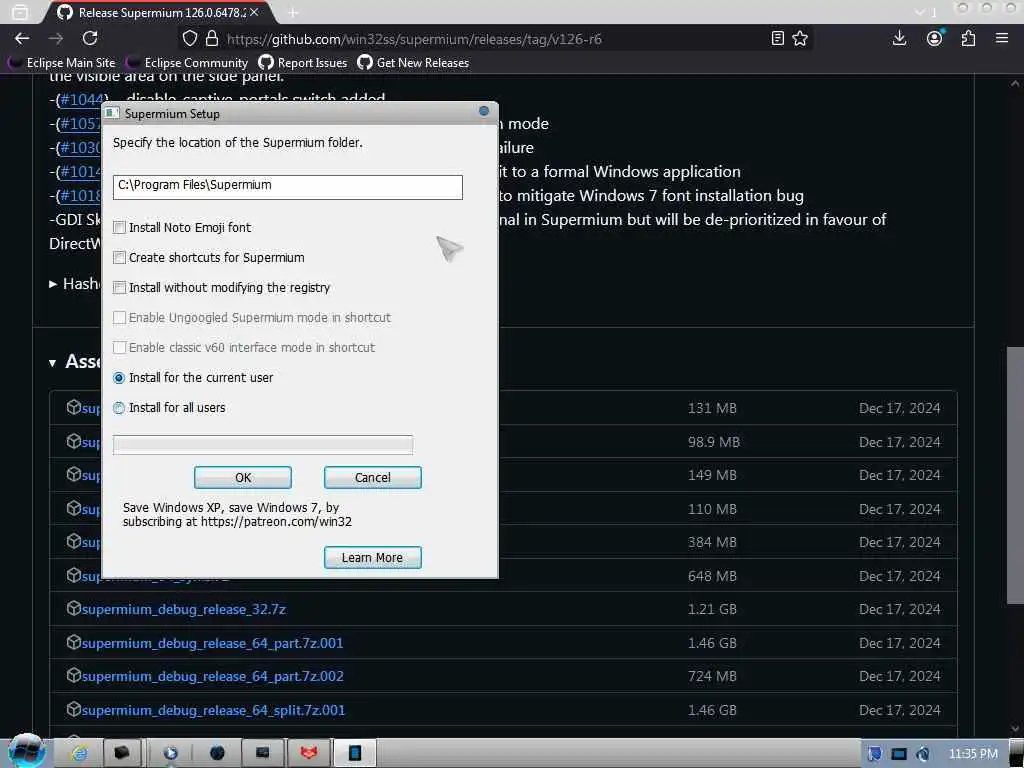Open the Report Issues bookmark

pyautogui.click(x=303, y=63)
